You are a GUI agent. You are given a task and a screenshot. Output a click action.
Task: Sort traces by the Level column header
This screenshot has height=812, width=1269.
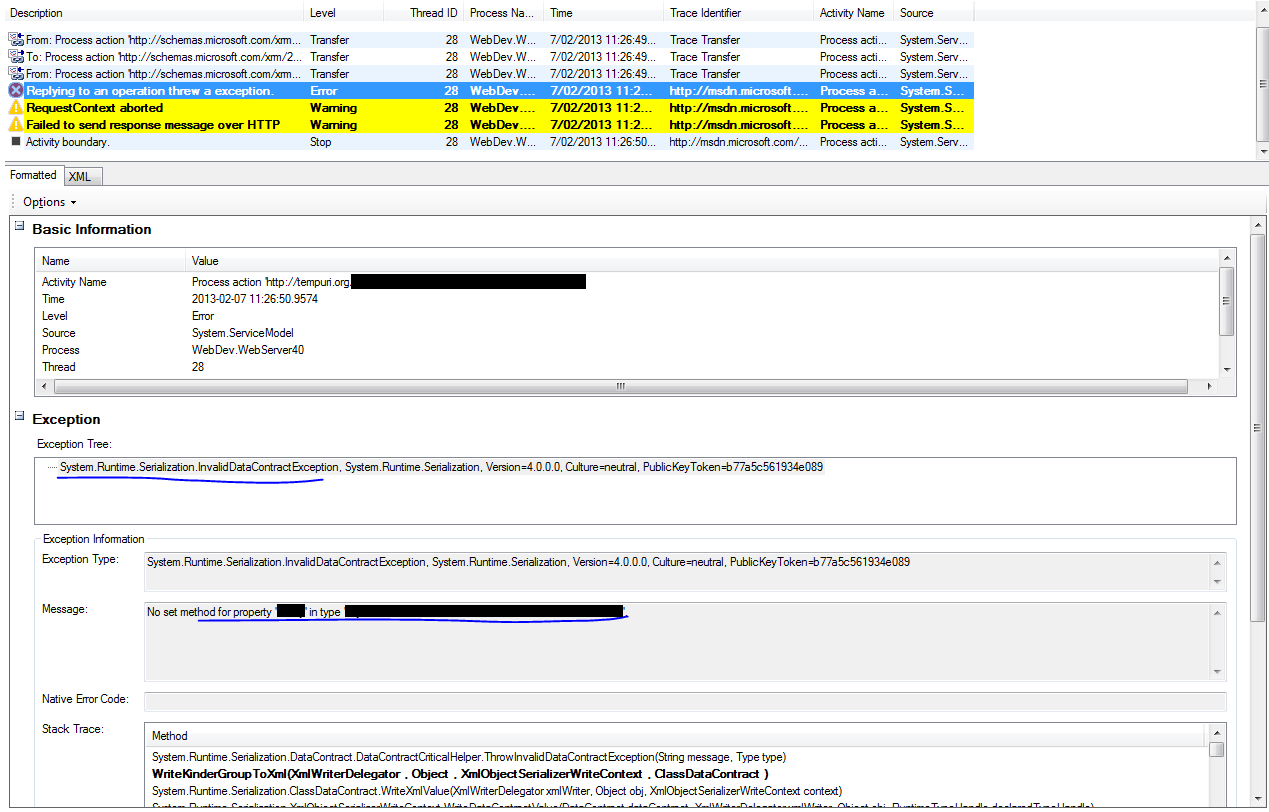pos(342,13)
